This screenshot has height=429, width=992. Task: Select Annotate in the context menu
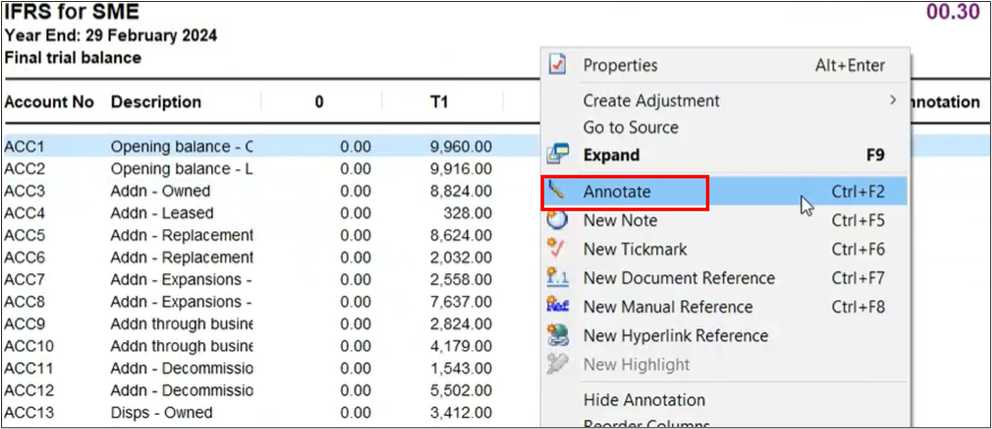[617, 192]
